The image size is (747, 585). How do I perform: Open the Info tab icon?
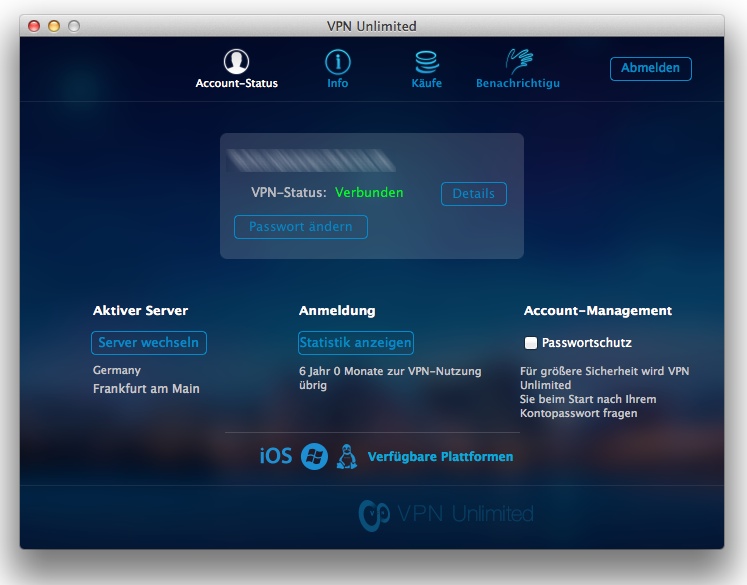coord(338,62)
